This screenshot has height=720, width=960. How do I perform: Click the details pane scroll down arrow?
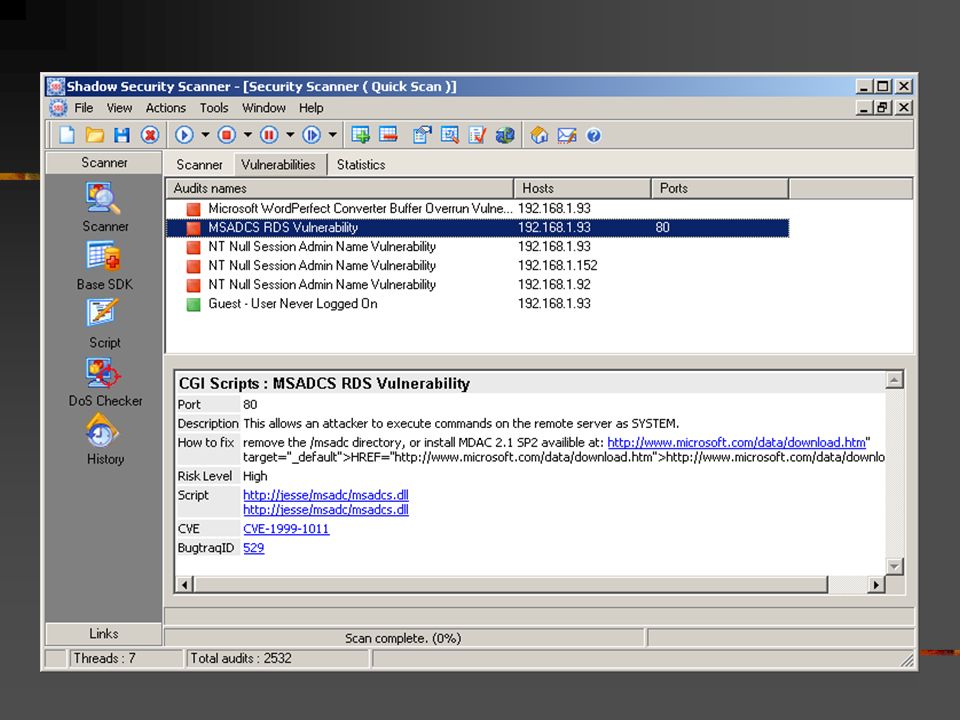click(x=894, y=566)
